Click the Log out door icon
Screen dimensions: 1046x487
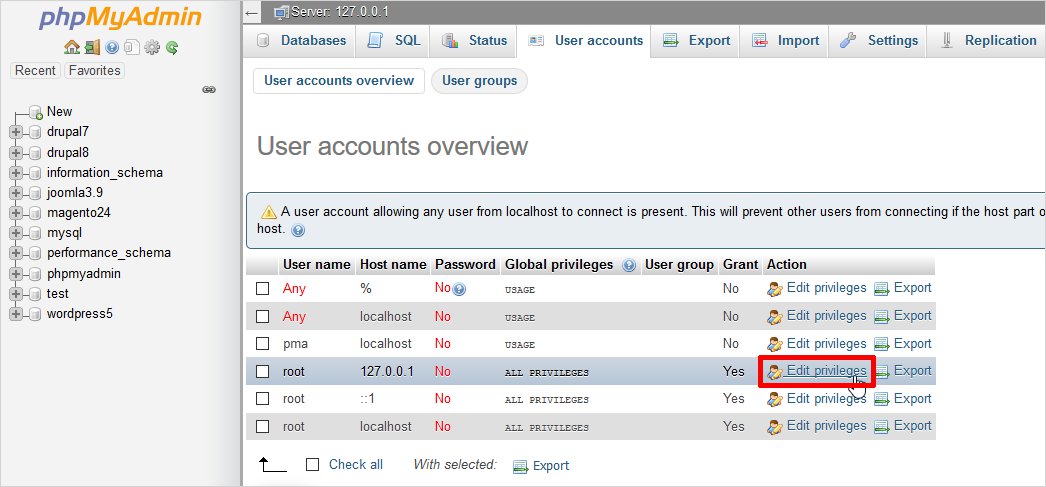click(x=92, y=47)
